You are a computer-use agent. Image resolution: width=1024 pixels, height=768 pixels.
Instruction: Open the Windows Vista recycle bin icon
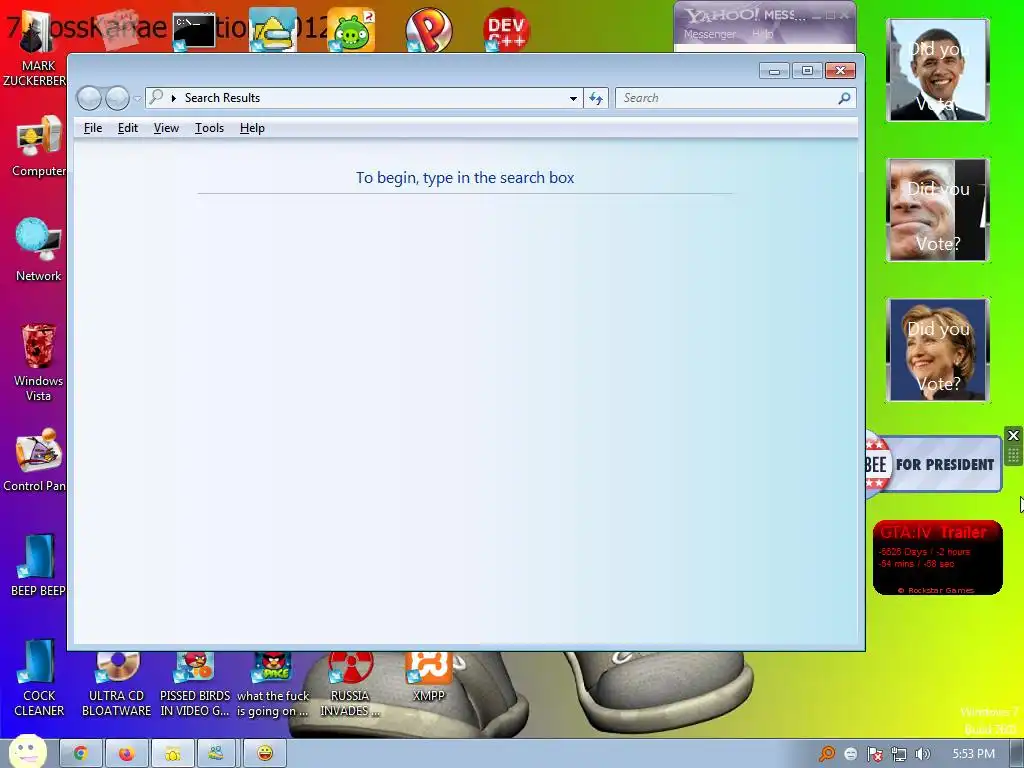(x=38, y=362)
